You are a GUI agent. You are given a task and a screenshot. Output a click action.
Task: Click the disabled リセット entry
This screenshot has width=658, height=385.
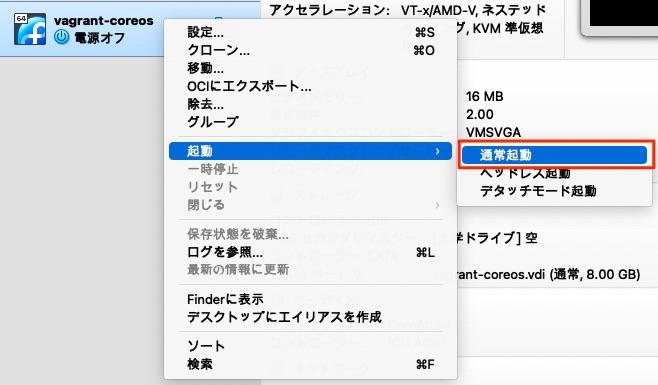pyautogui.click(x=311, y=187)
